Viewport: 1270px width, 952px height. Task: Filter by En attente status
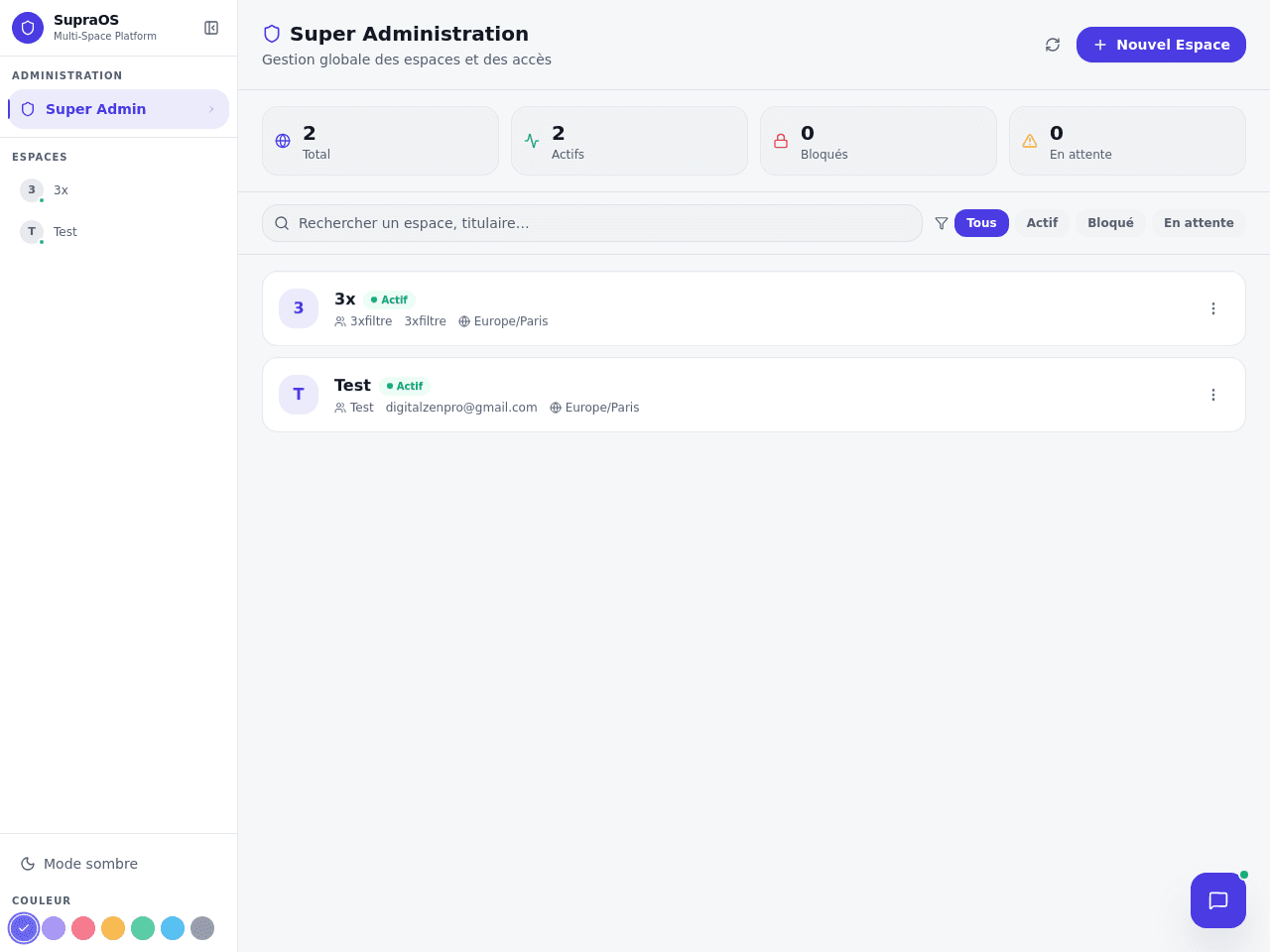coord(1199,223)
